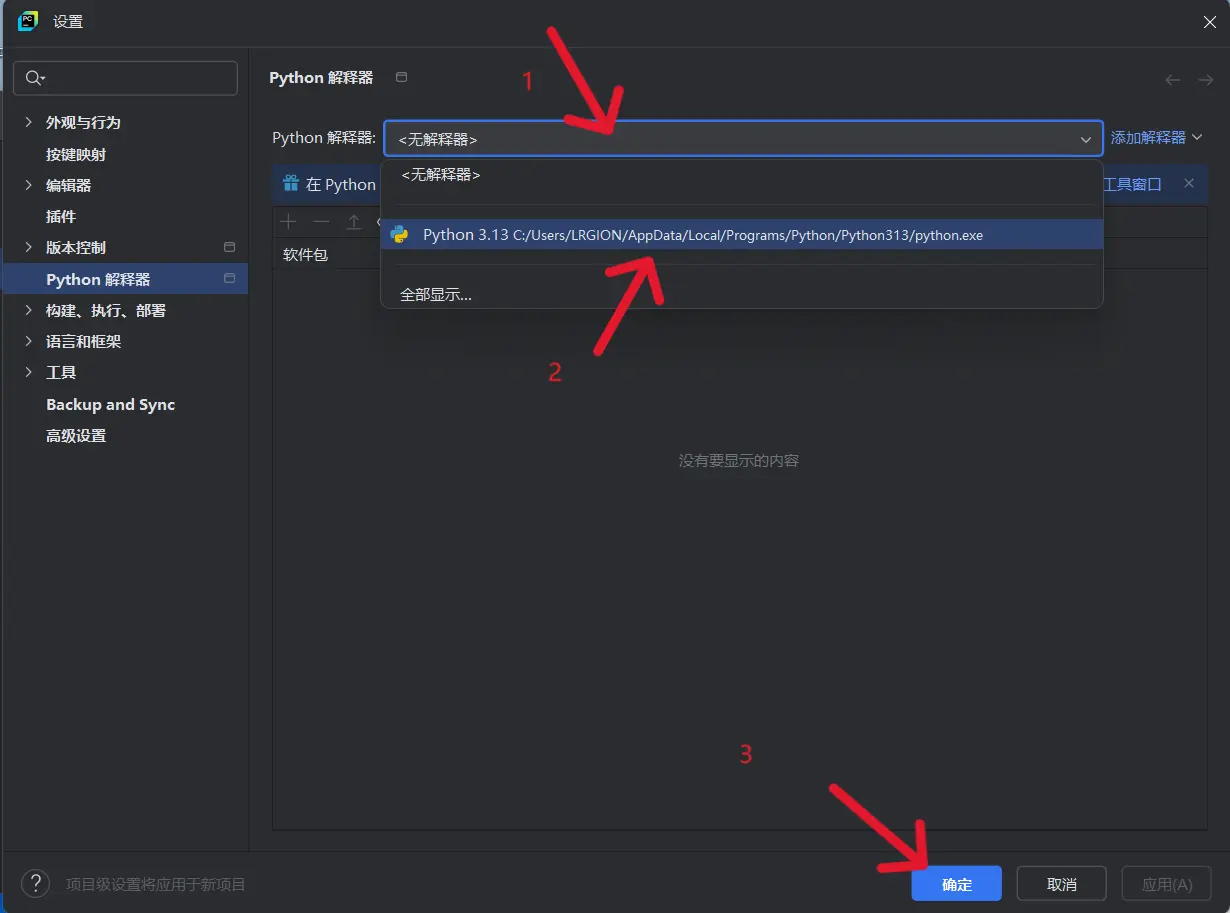
Task: Expand the 编辑器 settings group
Action: click(x=28, y=185)
